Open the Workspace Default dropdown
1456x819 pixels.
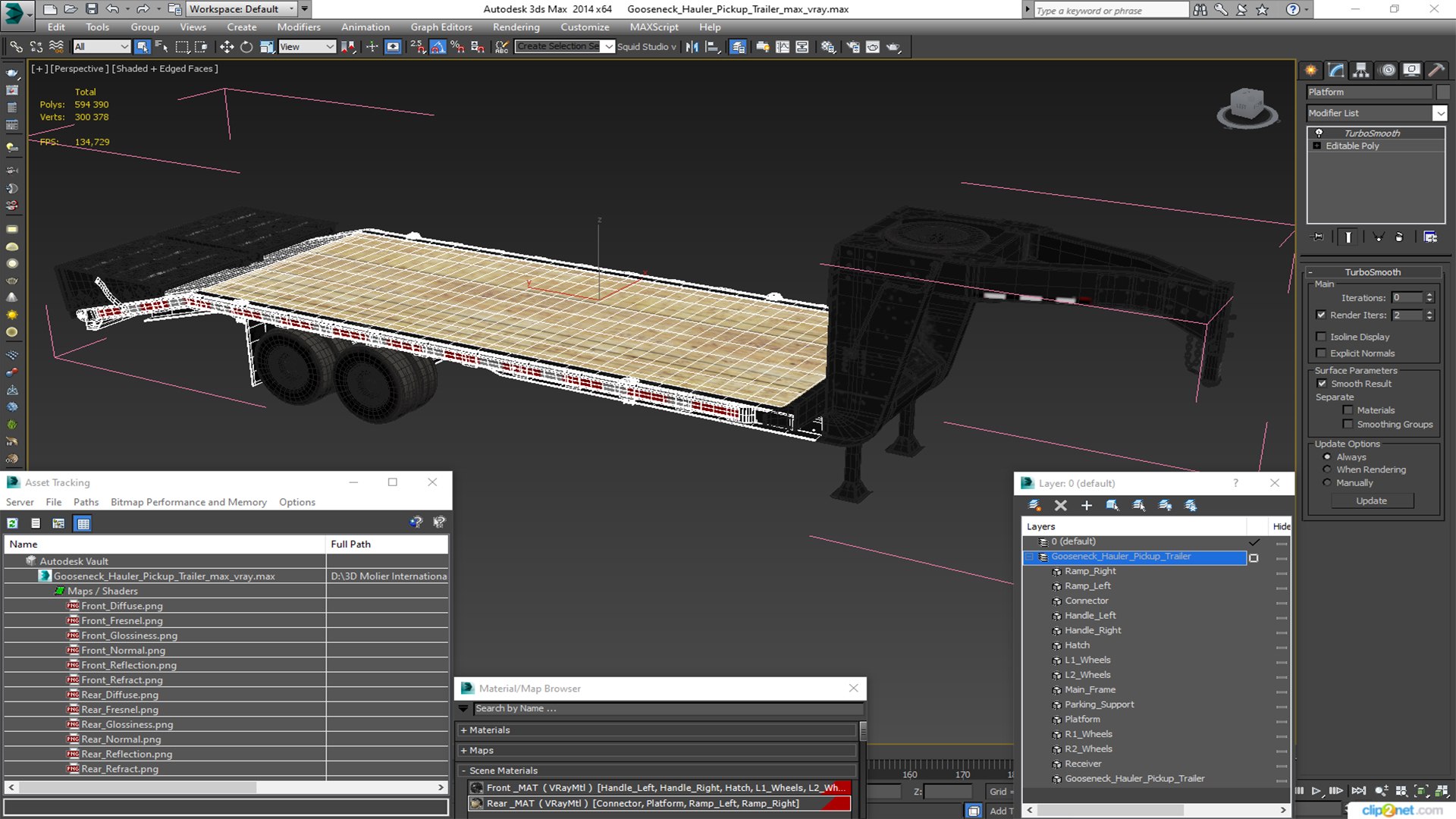point(242,9)
